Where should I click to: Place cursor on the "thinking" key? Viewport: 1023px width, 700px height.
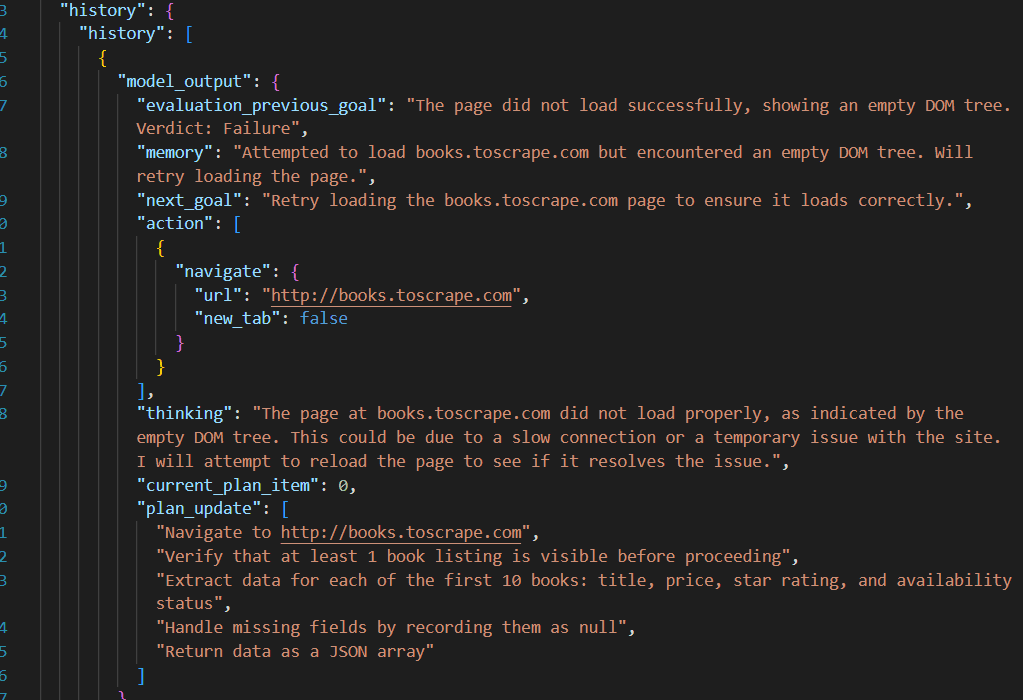[189, 413]
